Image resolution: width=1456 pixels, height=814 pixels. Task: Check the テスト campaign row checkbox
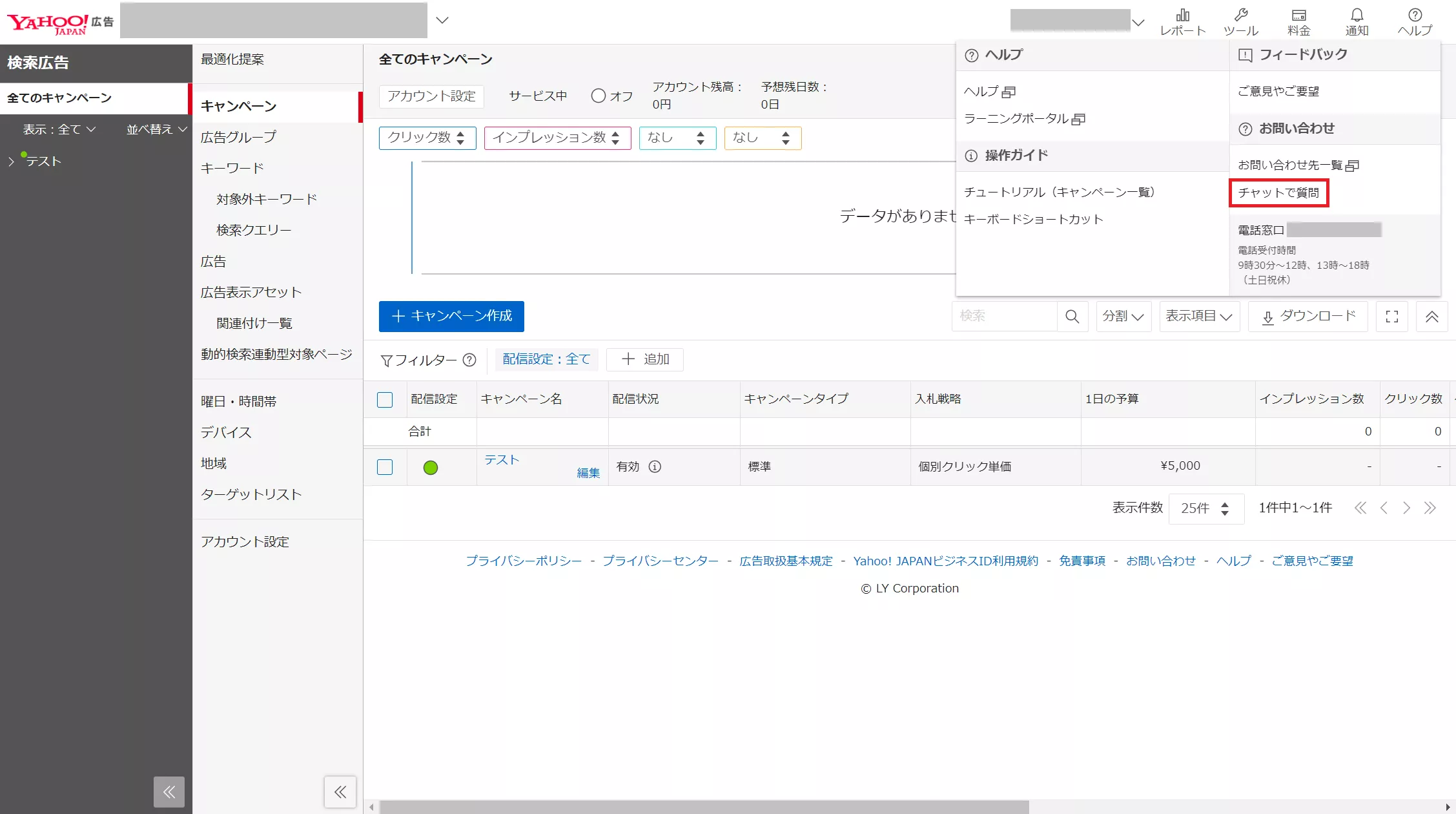385,467
